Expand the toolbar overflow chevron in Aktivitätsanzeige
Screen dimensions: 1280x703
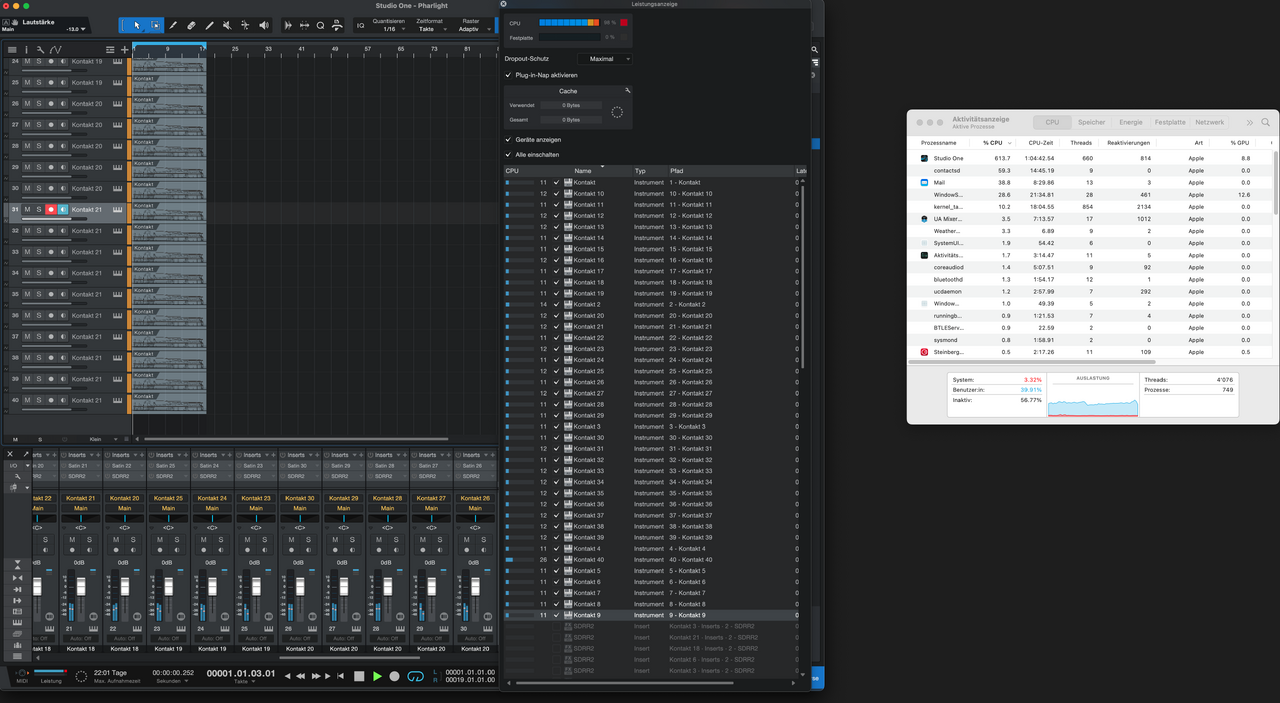pos(1249,122)
